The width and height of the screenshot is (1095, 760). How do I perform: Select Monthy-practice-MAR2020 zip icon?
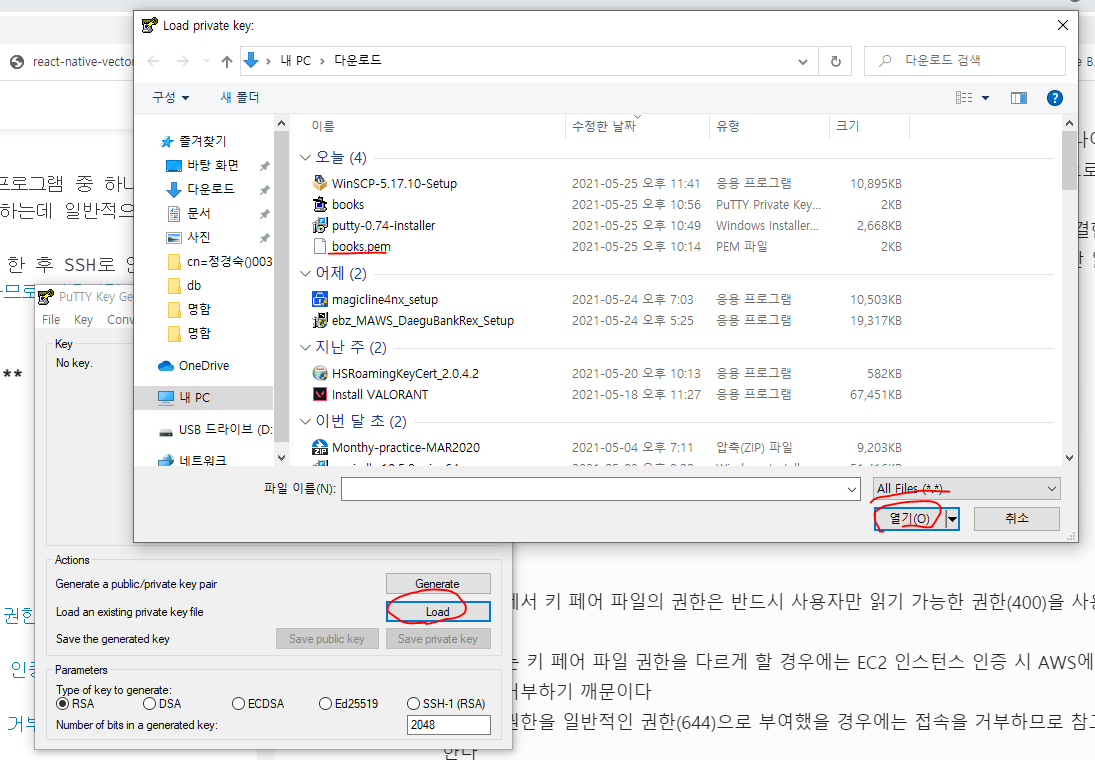(x=320, y=447)
